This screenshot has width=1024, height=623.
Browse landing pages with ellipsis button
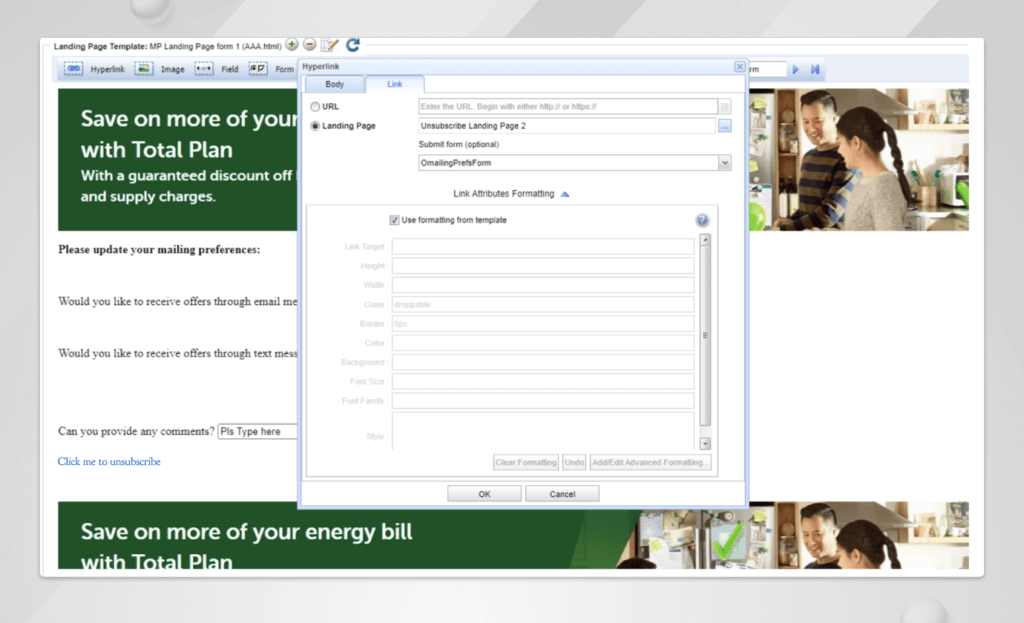(725, 126)
